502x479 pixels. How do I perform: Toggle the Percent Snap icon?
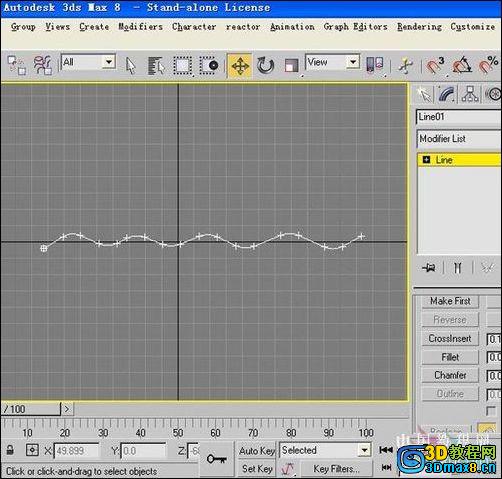point(488,65)
